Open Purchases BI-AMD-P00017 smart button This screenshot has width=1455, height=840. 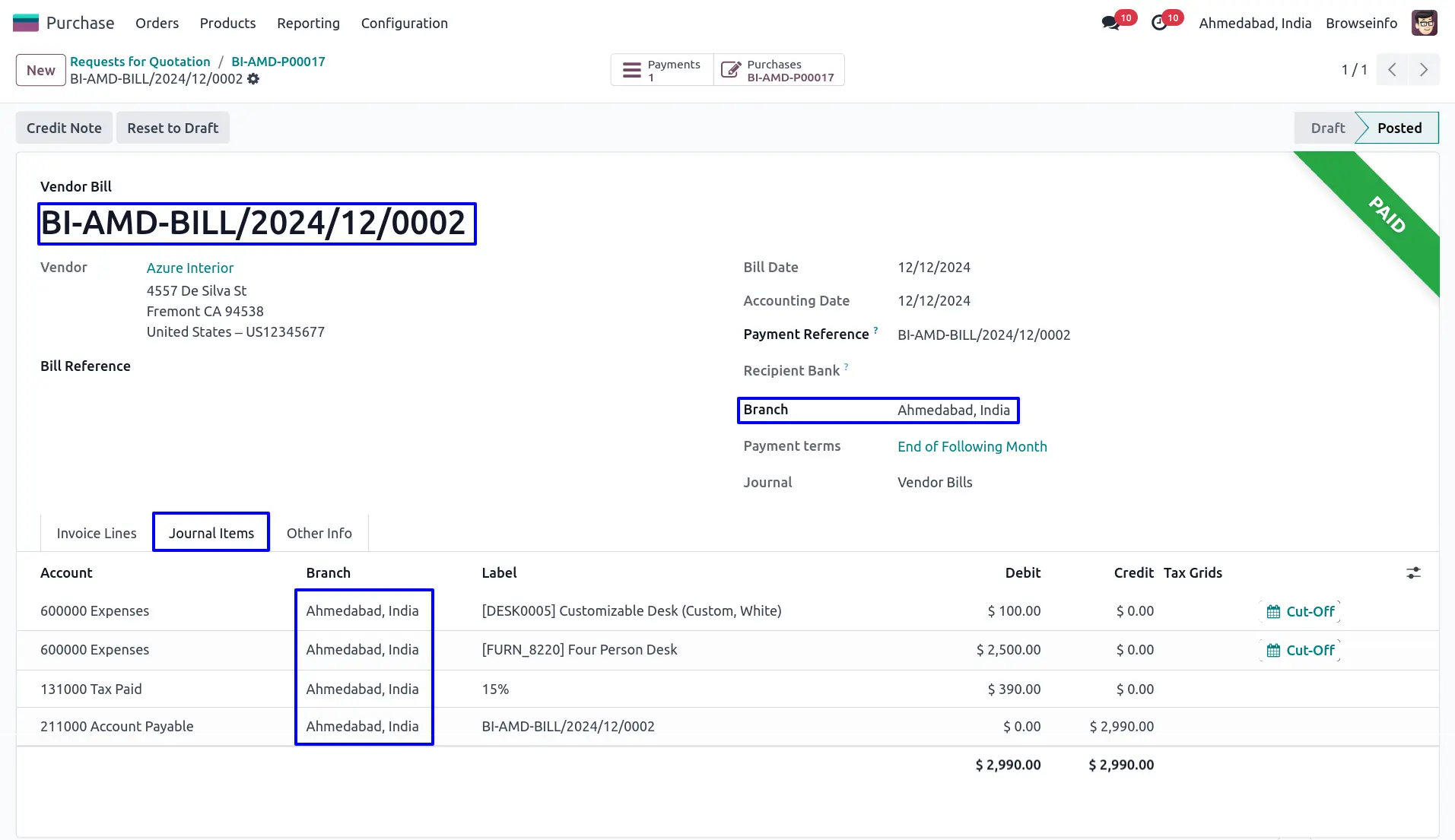point(779,70)
